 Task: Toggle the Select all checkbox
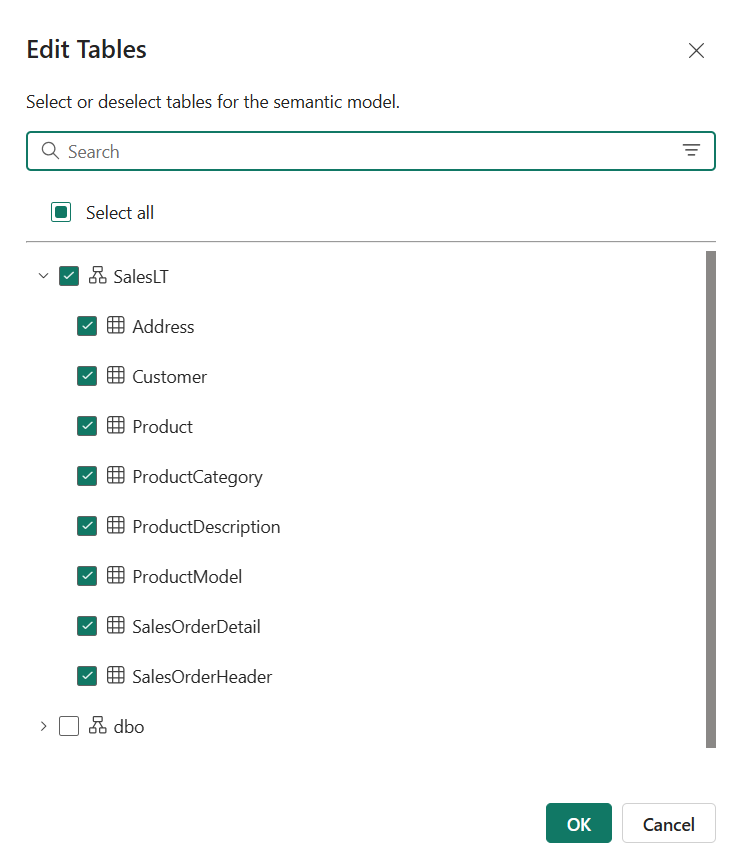[61, 212]
